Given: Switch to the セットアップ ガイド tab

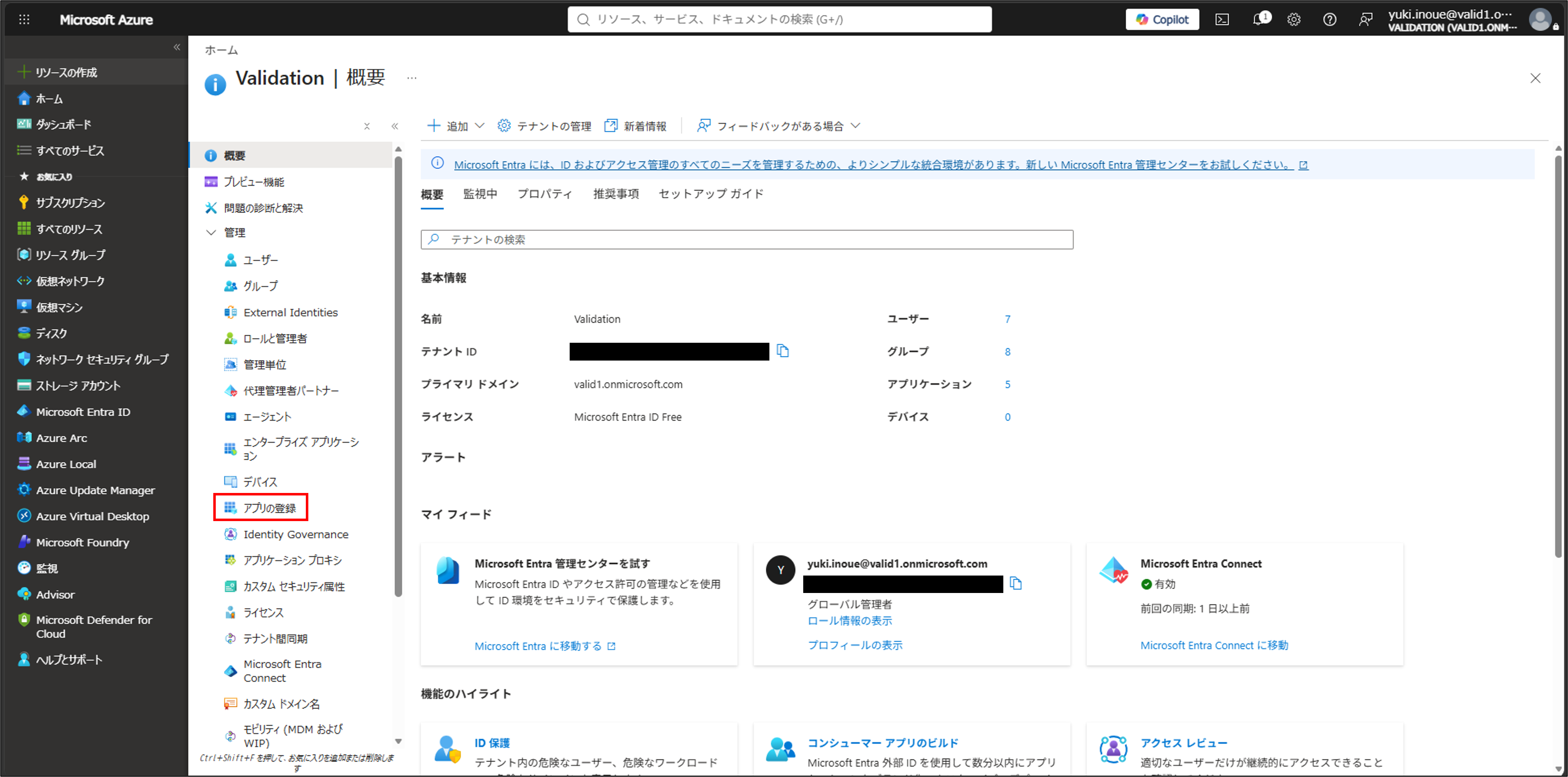Looking at the screenshot, I should tap(711, 194).
